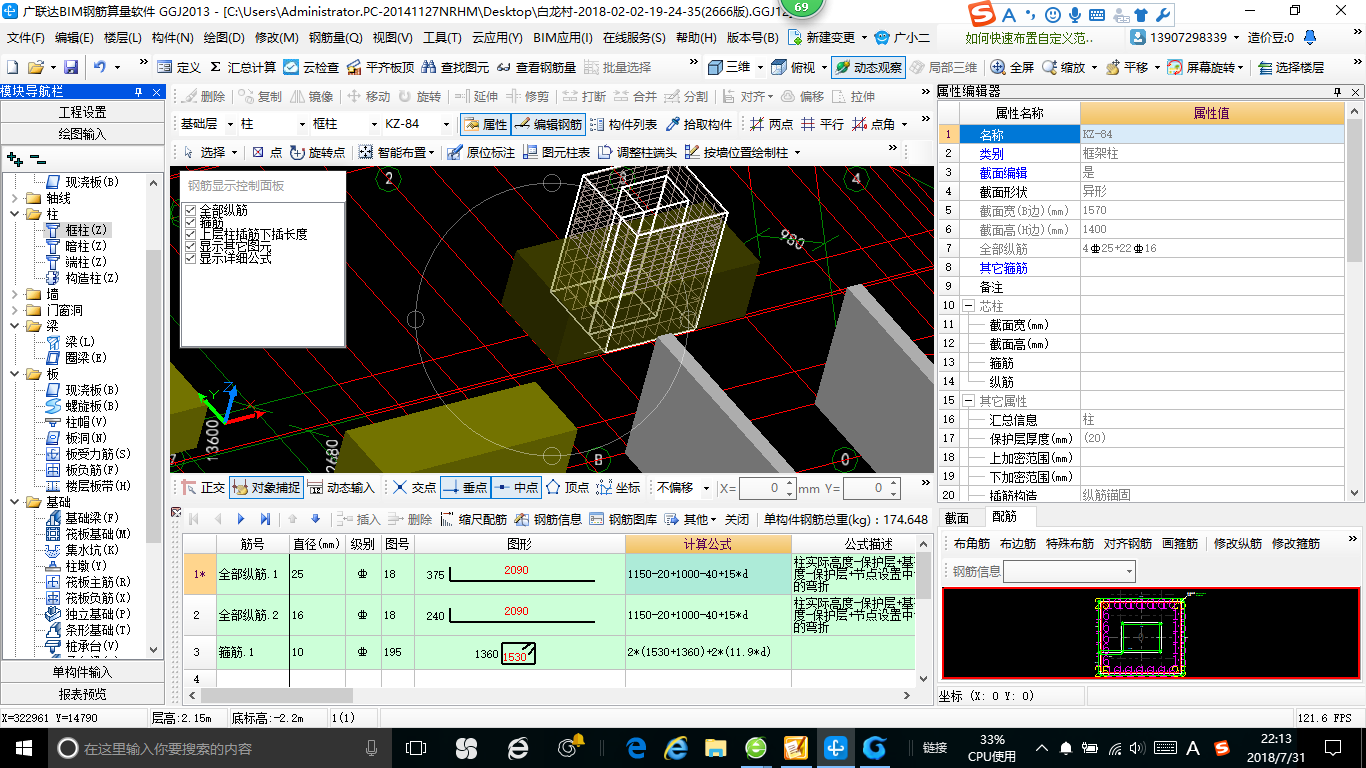Click Windows Start button

tap(22, 747)
